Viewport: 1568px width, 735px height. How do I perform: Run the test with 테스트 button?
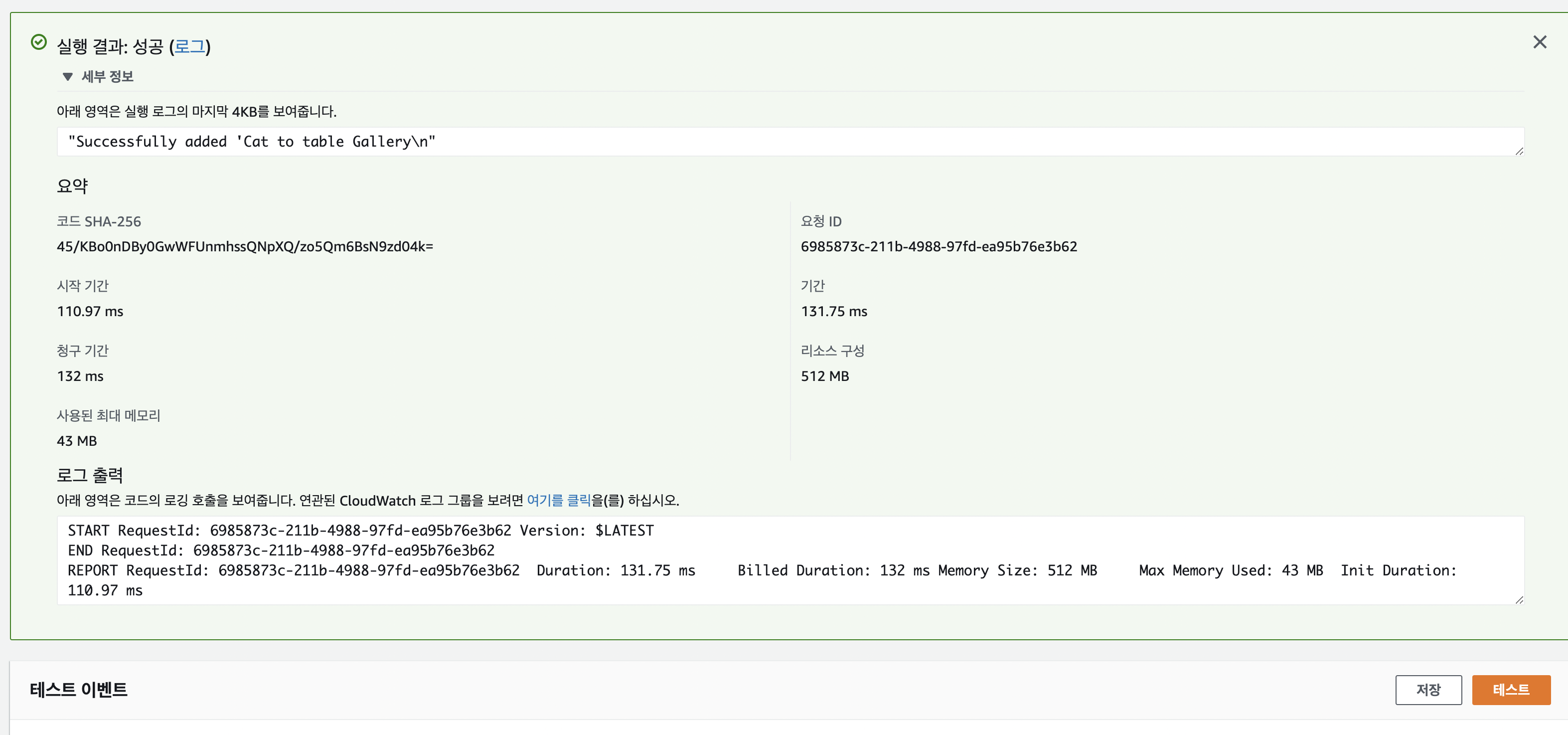click(x=1511, y=689)
